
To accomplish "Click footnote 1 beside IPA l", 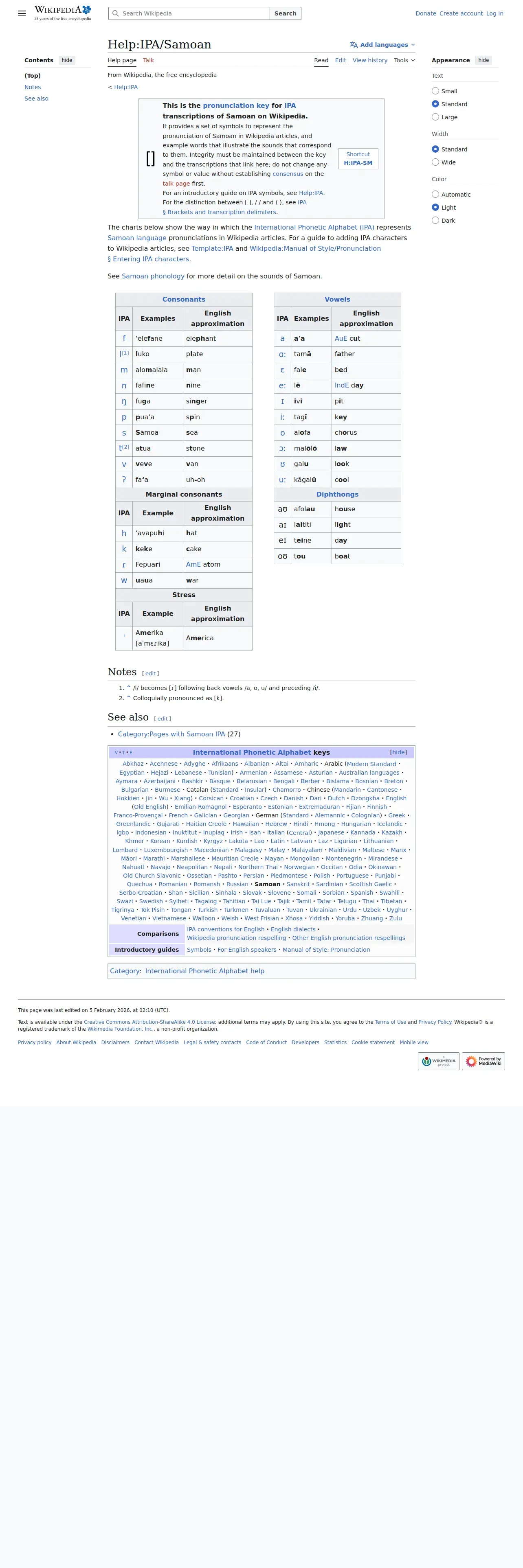I will (x=125, y=353).
